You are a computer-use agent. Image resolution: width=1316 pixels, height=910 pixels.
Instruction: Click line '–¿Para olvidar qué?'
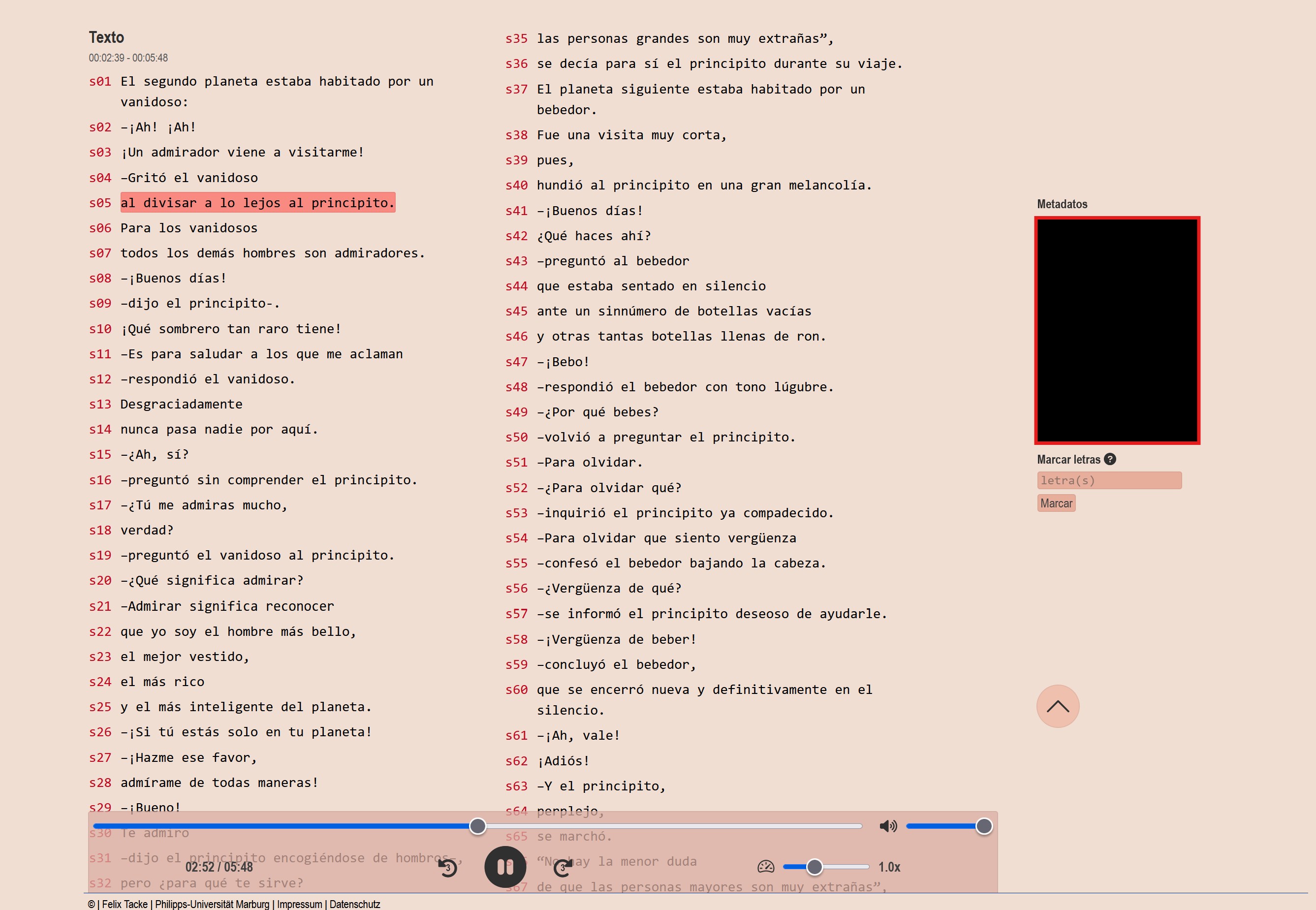click(609, 488)
